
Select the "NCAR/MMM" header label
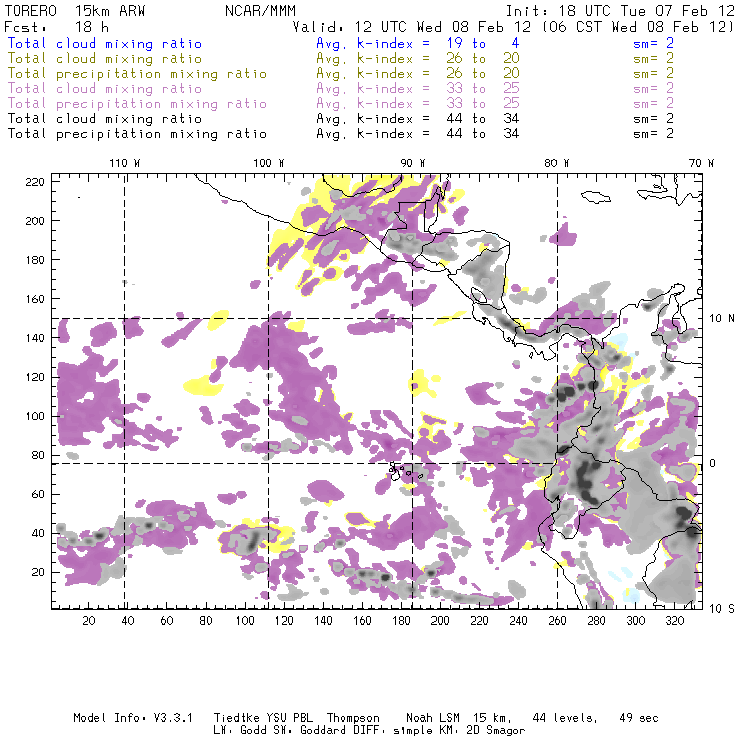click(x=261, y=10)
